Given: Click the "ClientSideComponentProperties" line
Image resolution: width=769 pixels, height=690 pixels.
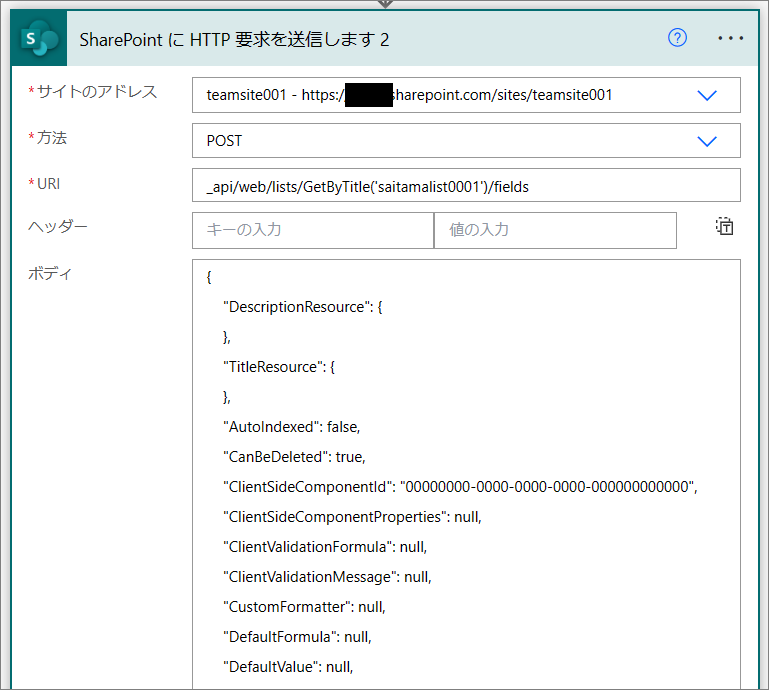Looking at the screenshot, I should point(352,517).
